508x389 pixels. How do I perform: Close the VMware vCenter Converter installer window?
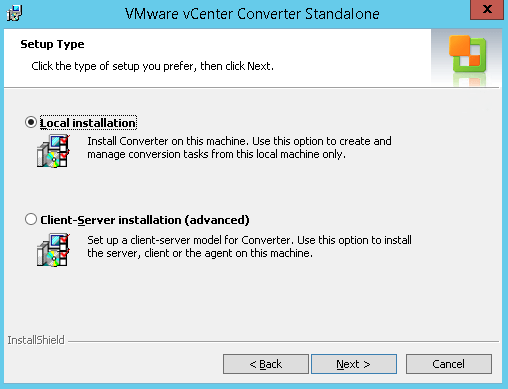pos(487,10)
